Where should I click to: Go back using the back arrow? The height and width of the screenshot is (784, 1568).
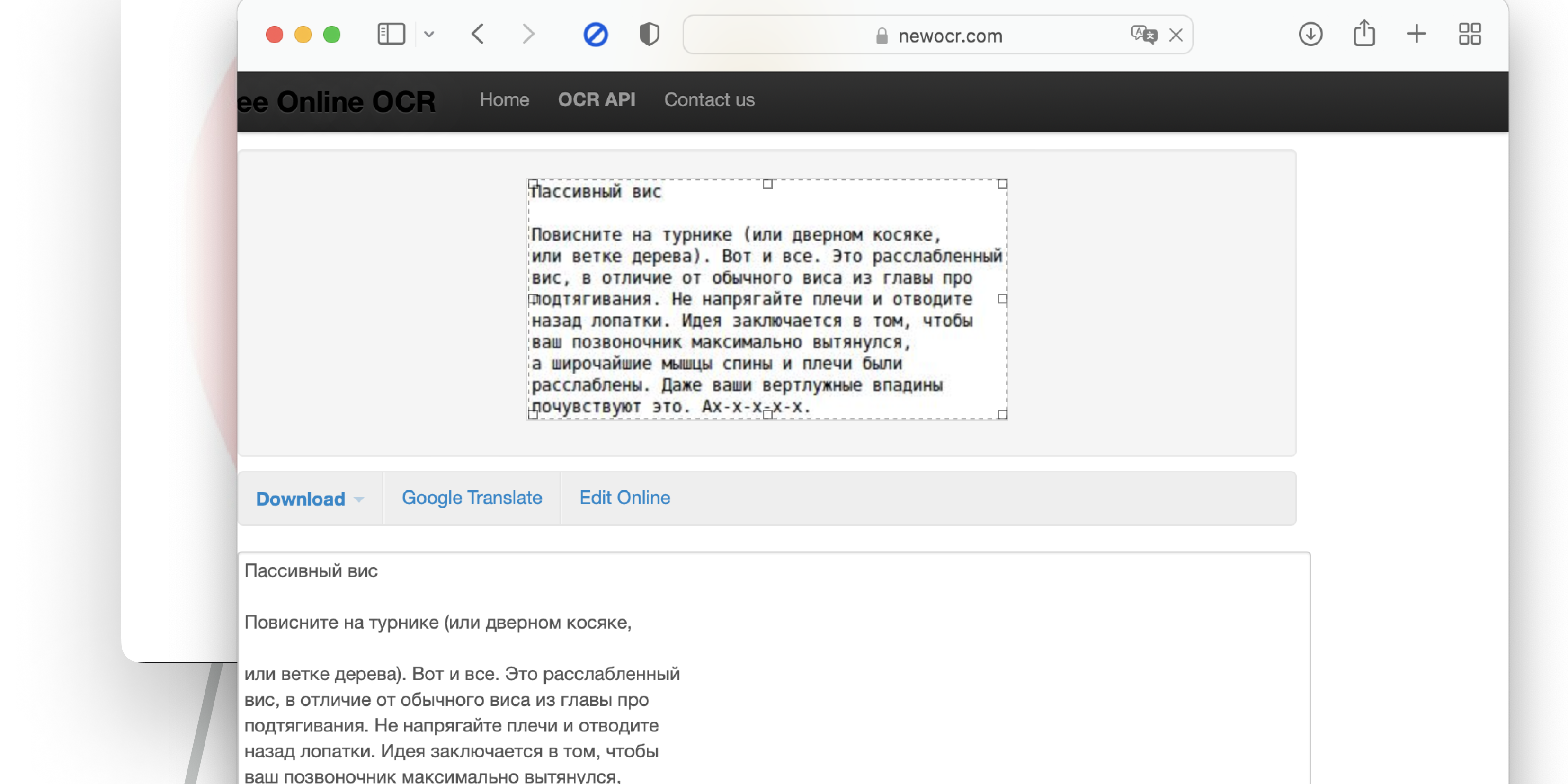pos(478,34)
